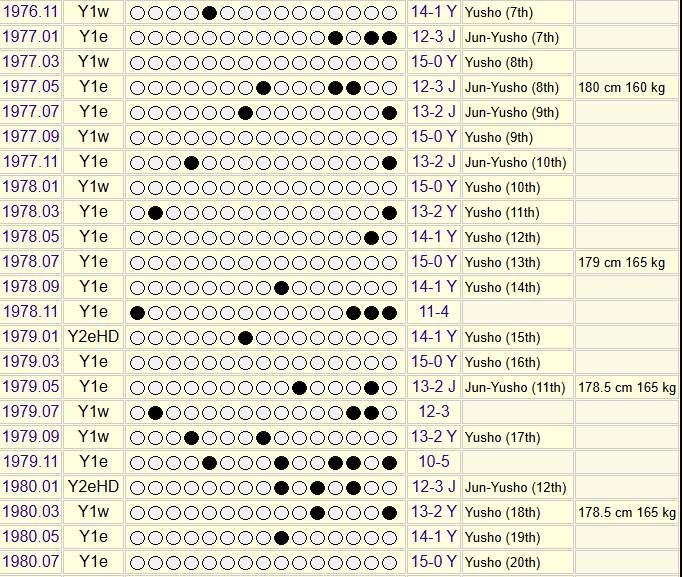Click the lone black loss circle in 1979.01 row
683x577 pixels.
pos(246,338)
